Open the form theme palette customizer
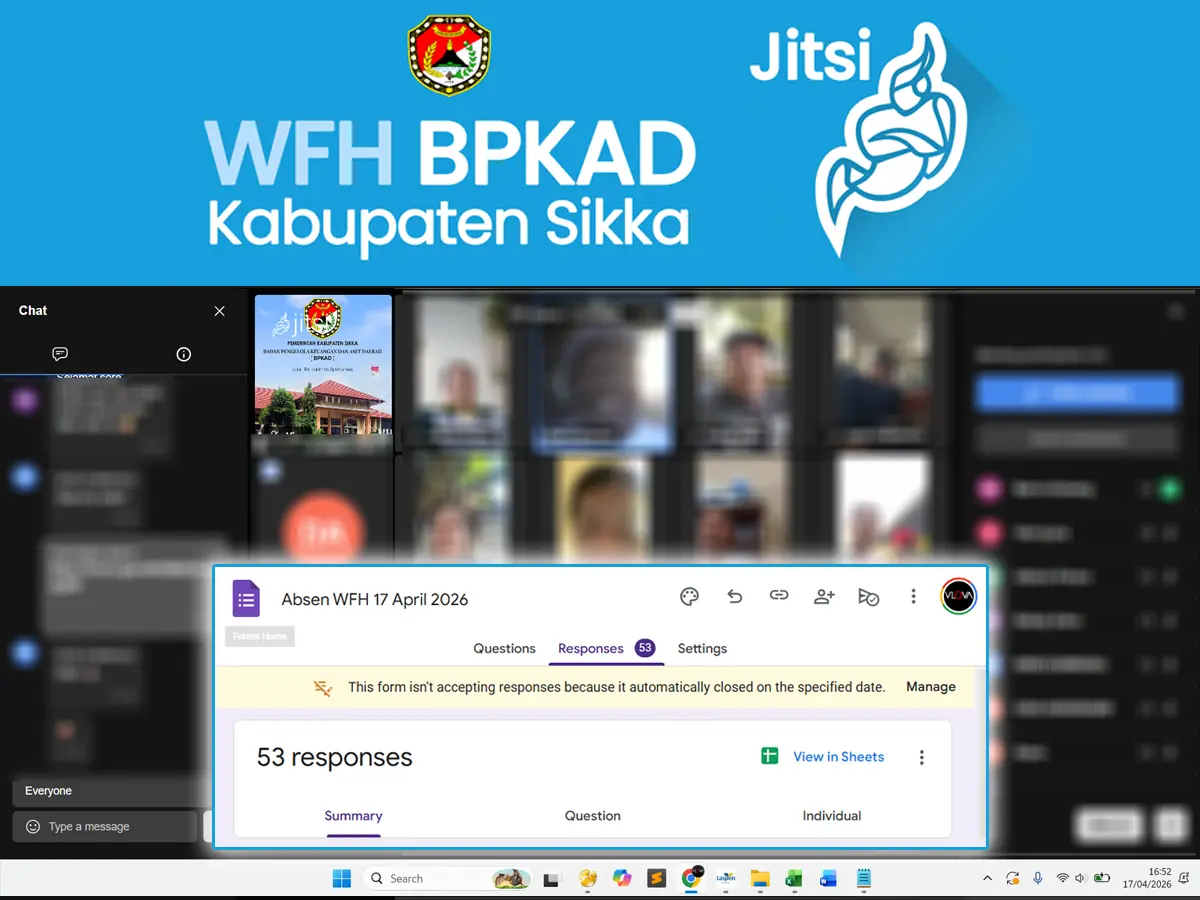1200x900 pixels. (689, 597)
